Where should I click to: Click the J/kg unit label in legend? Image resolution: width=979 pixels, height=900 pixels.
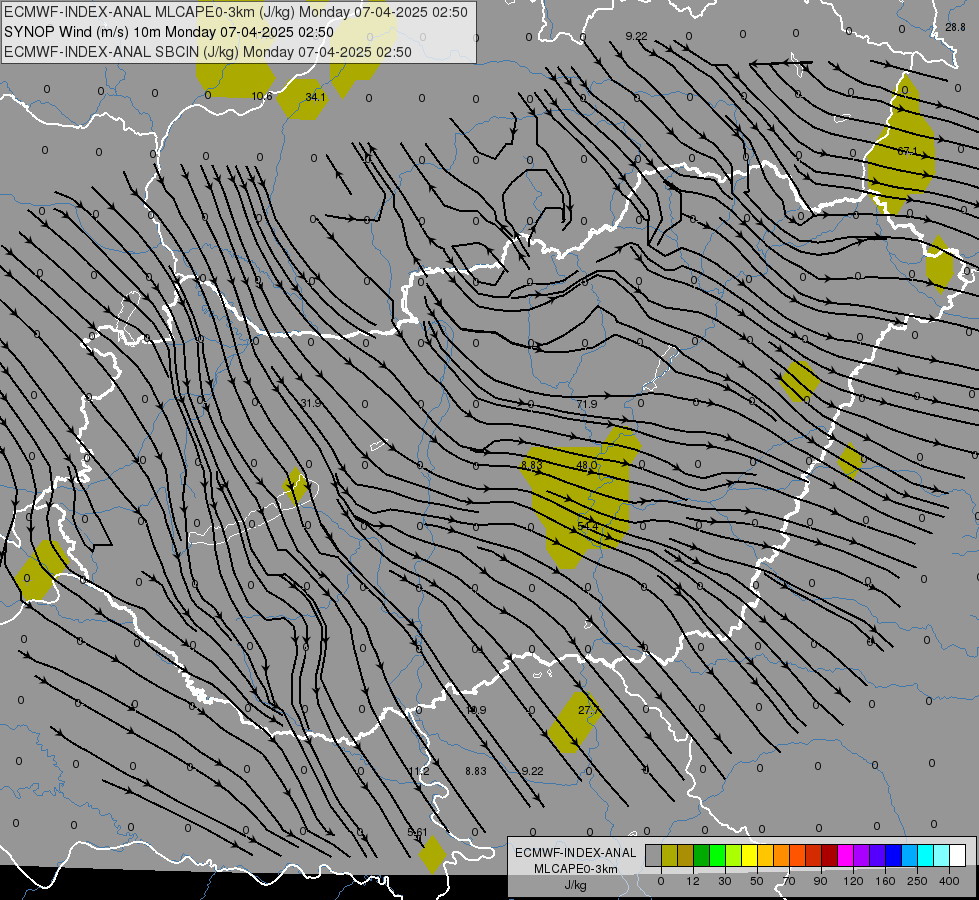[x=575, y=885]
